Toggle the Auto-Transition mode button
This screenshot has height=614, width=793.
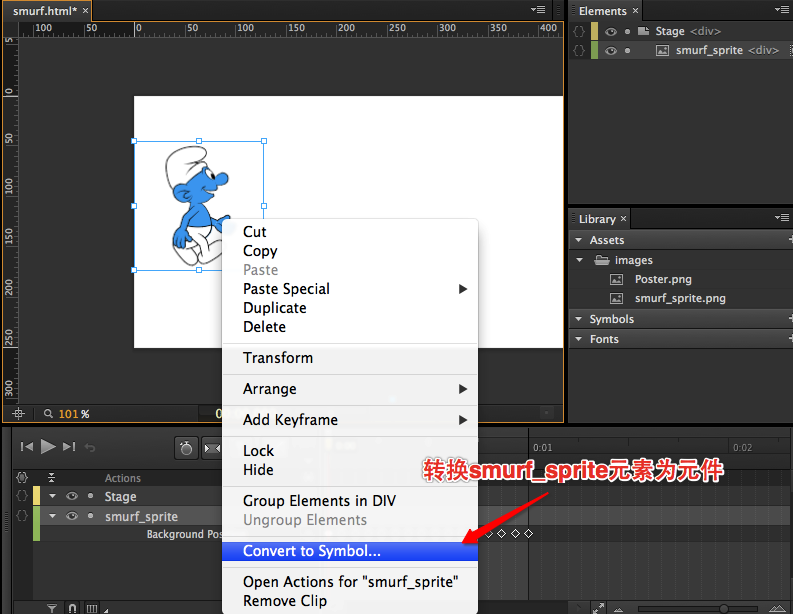[211, 448]
